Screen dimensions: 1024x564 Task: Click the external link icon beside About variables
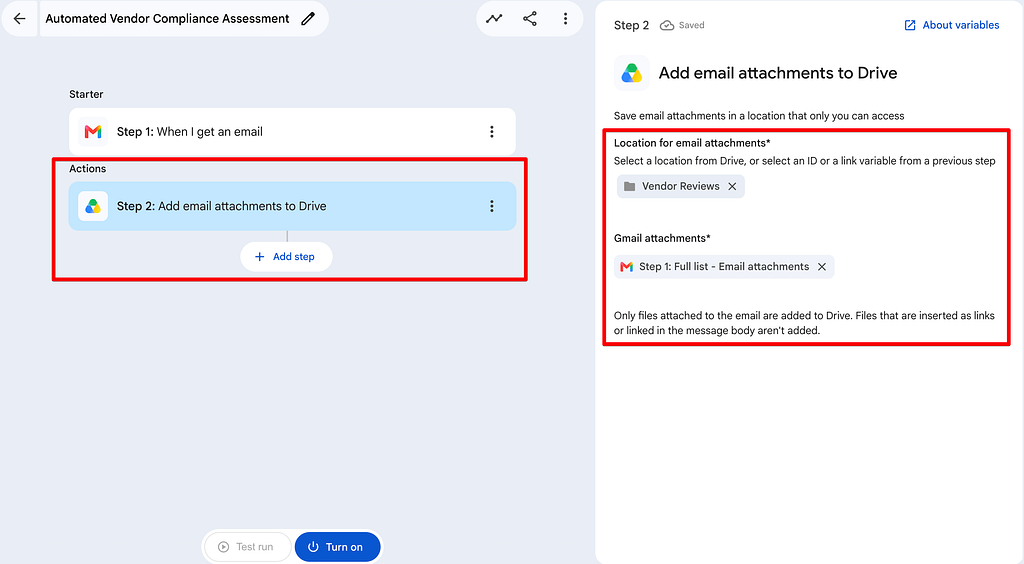pos(910,25)
